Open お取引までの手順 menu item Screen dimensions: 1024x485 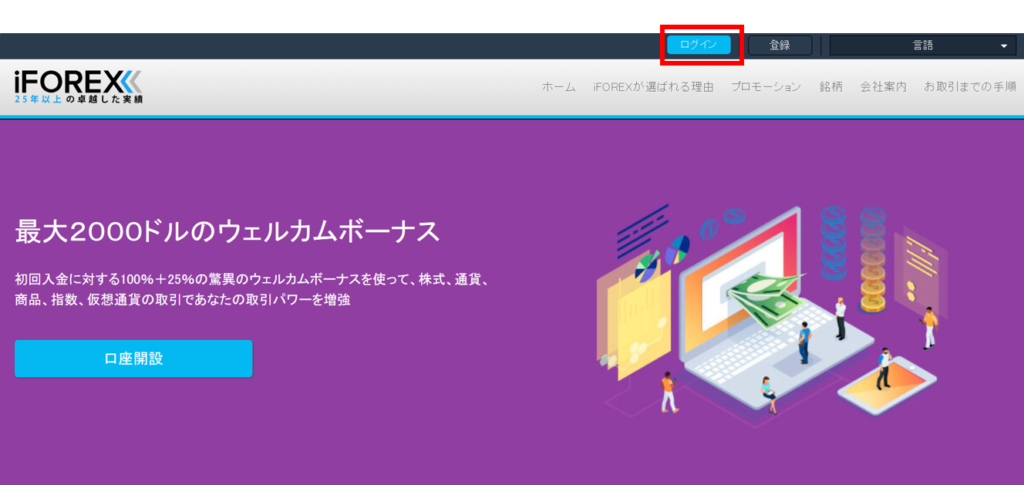click(x=970, y=87)
